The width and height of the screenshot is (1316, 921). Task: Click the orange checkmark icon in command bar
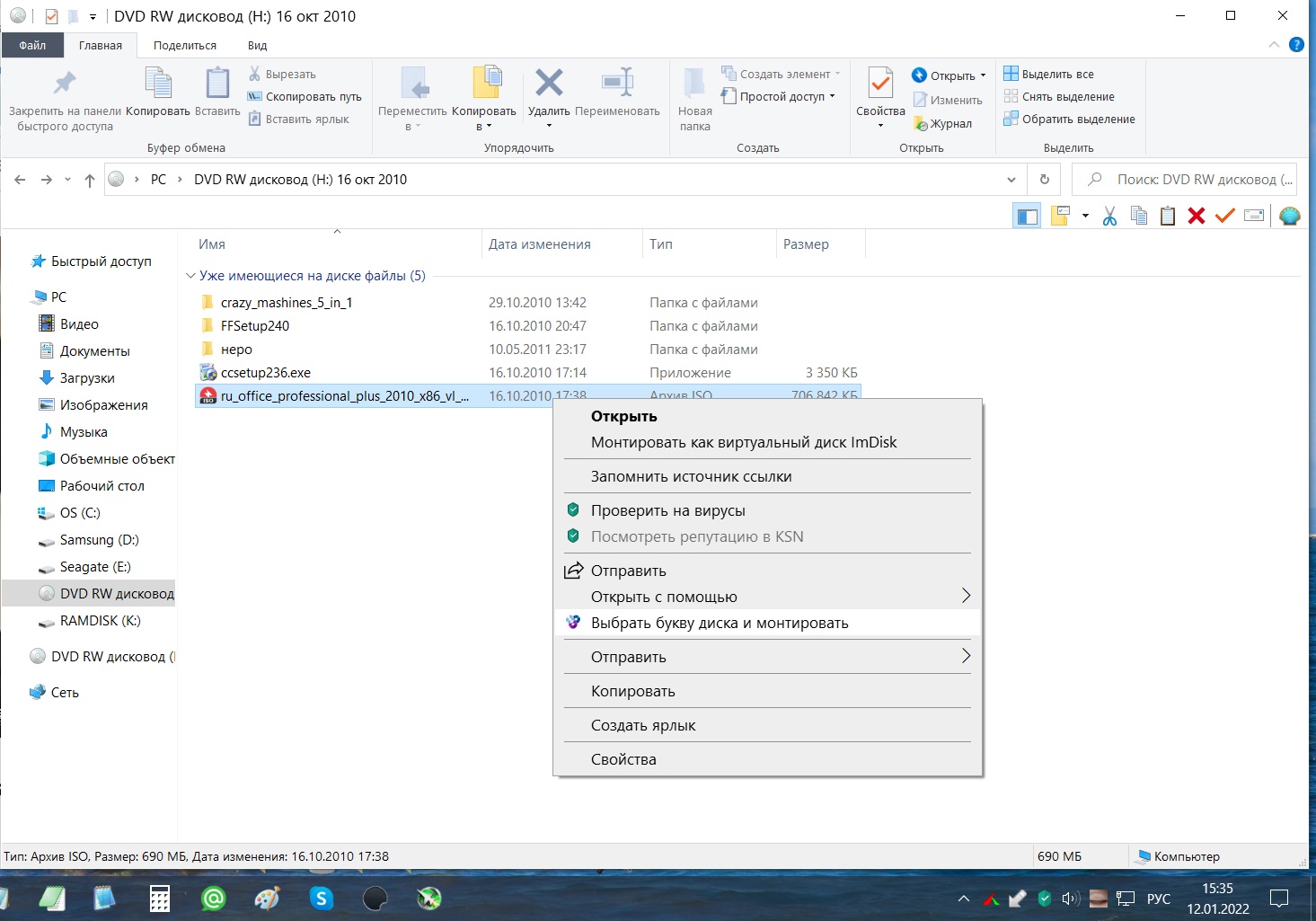(1224, 216)
